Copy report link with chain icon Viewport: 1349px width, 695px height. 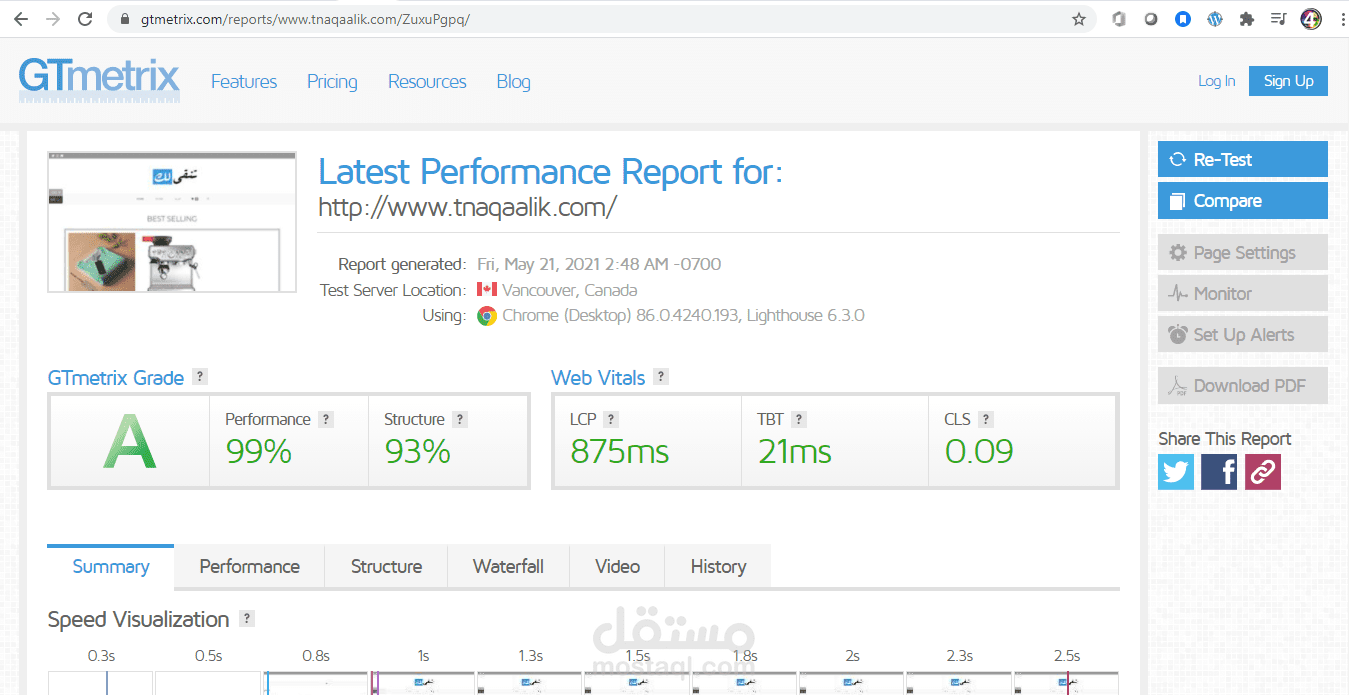pyautogui.click(x=1263, y=472)
